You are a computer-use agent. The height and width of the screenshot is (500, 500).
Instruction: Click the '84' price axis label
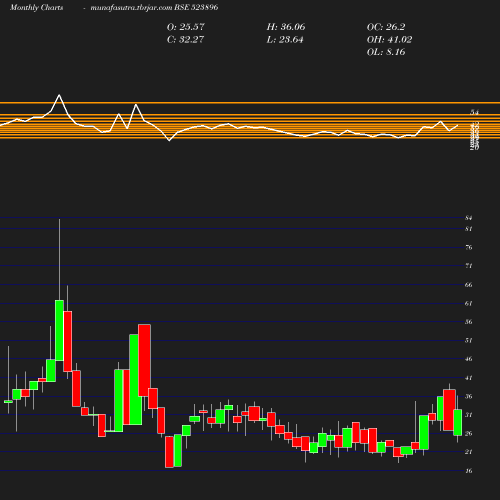469,218
